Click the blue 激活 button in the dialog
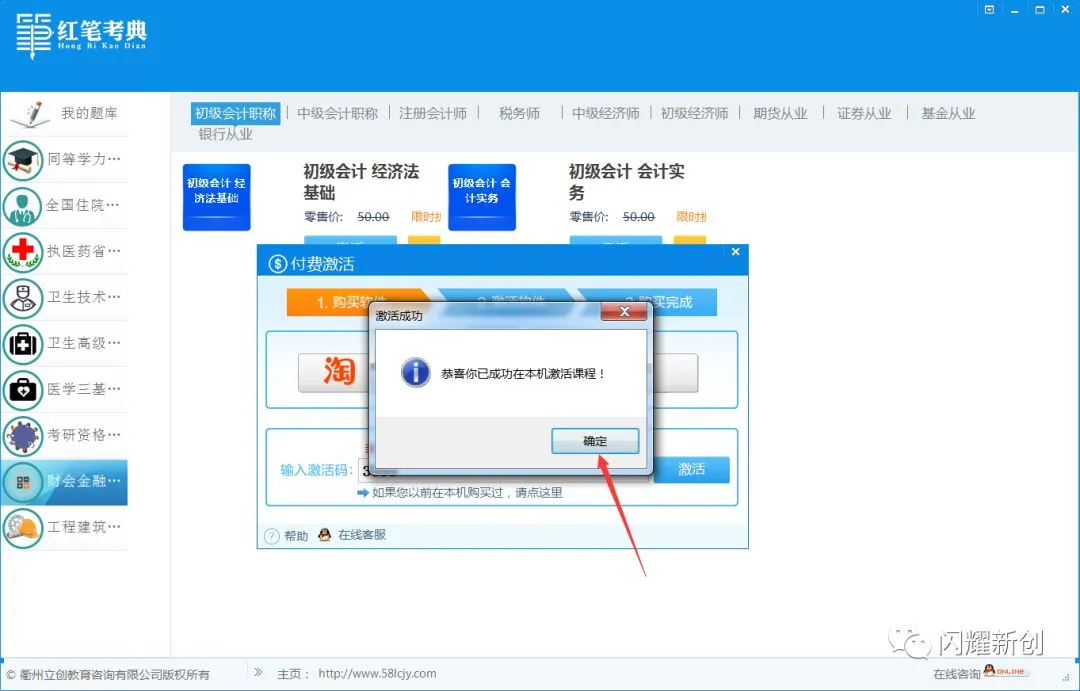Viewport: 1080px width, 691px height. tap(691, 469)
